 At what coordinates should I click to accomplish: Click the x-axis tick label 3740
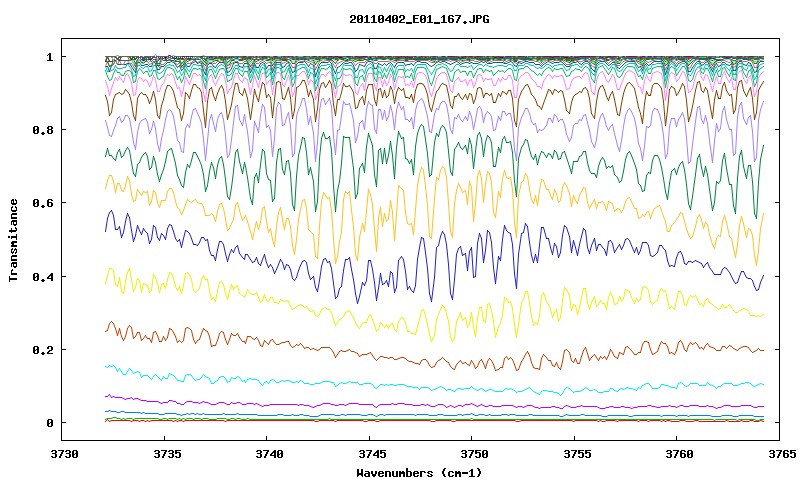[x=269, y=454]
